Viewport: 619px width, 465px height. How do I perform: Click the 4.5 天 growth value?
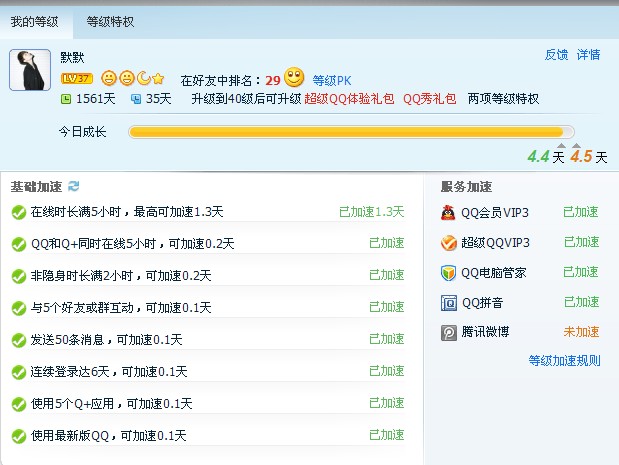[x=589, y=157]
